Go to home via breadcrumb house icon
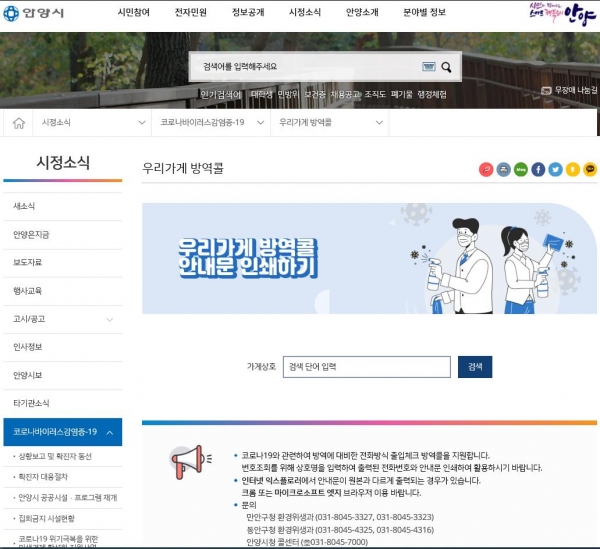The height and width of the screenshot is (549, 600). 18,122
